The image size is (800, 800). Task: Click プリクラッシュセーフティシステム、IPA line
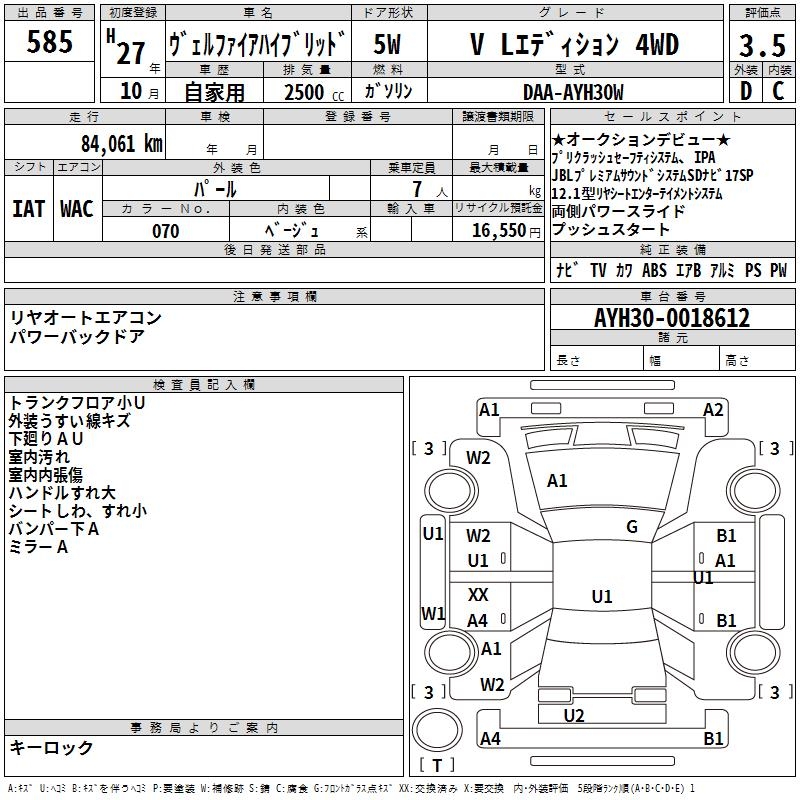point(633,157)
